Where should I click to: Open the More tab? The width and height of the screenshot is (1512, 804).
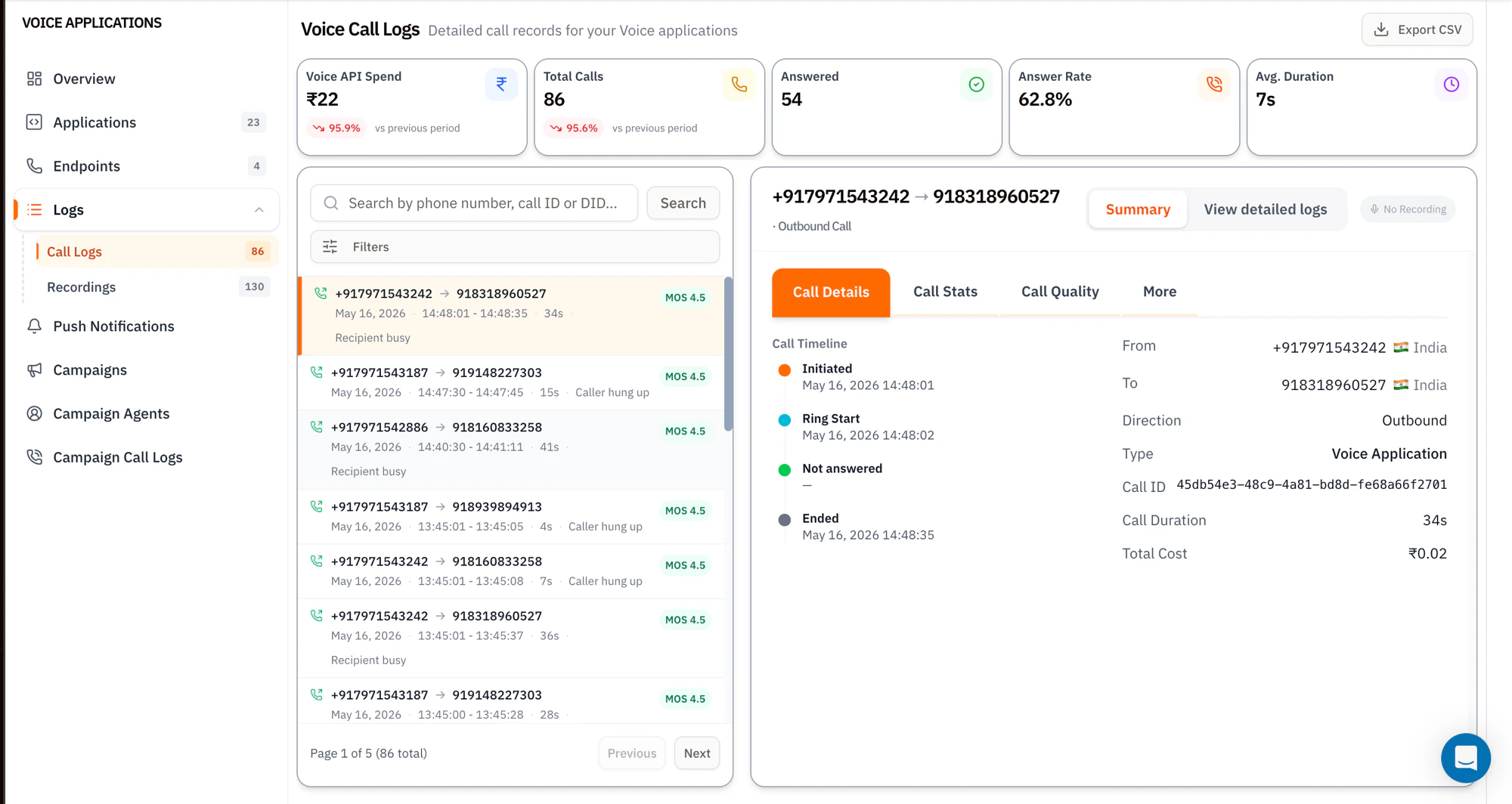coord(1160,292)
